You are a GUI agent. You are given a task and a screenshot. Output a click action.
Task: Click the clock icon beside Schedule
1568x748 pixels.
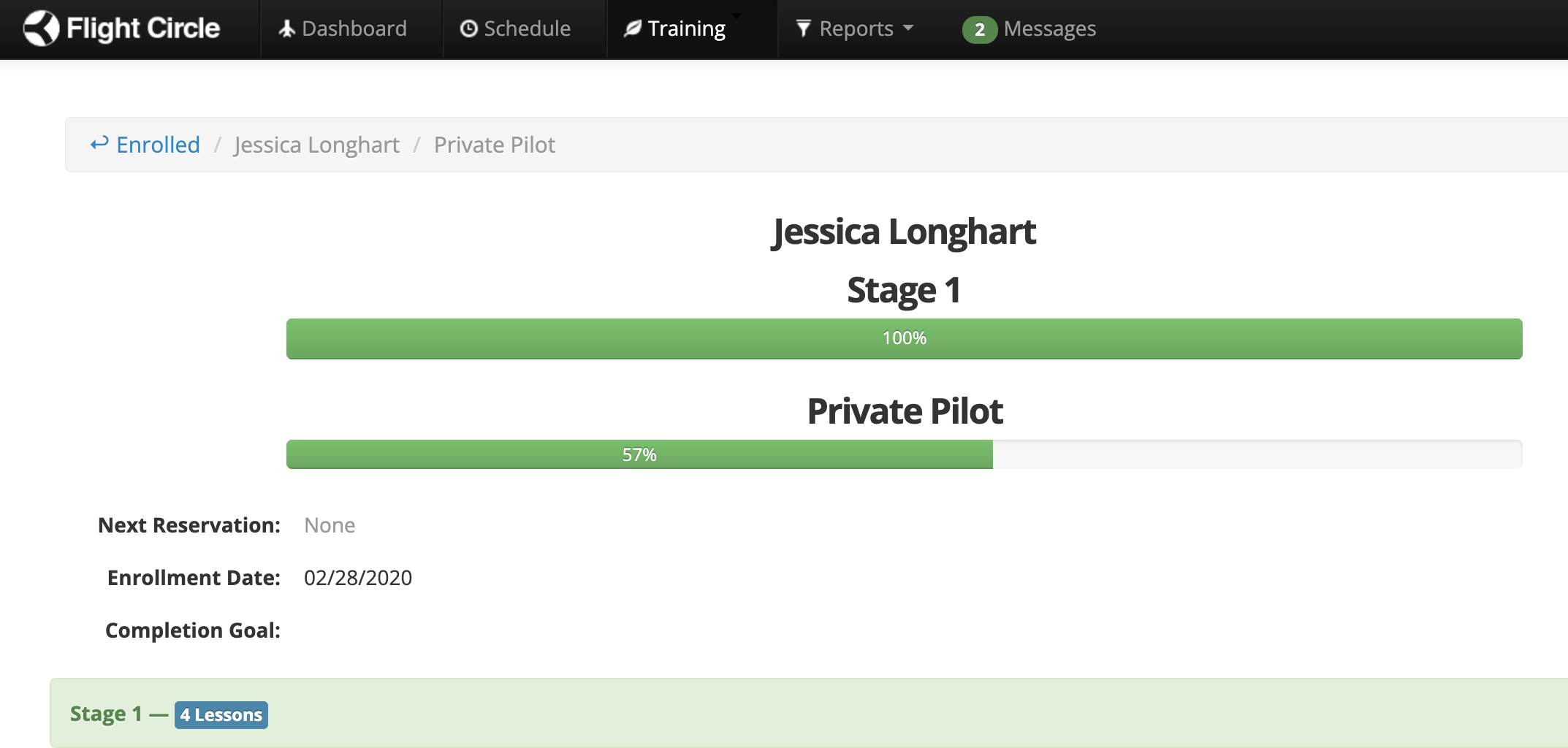(x=468, y=28)
